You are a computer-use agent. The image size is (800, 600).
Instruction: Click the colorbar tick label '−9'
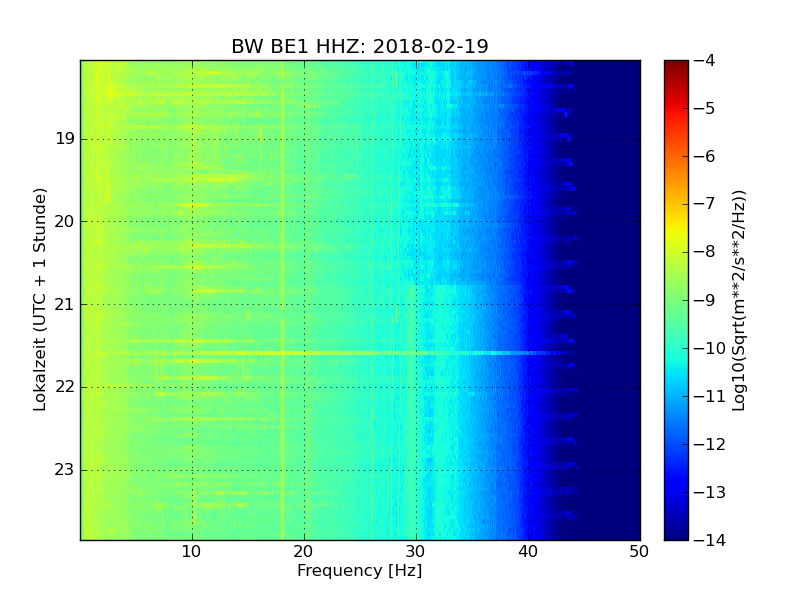(705, 300)
